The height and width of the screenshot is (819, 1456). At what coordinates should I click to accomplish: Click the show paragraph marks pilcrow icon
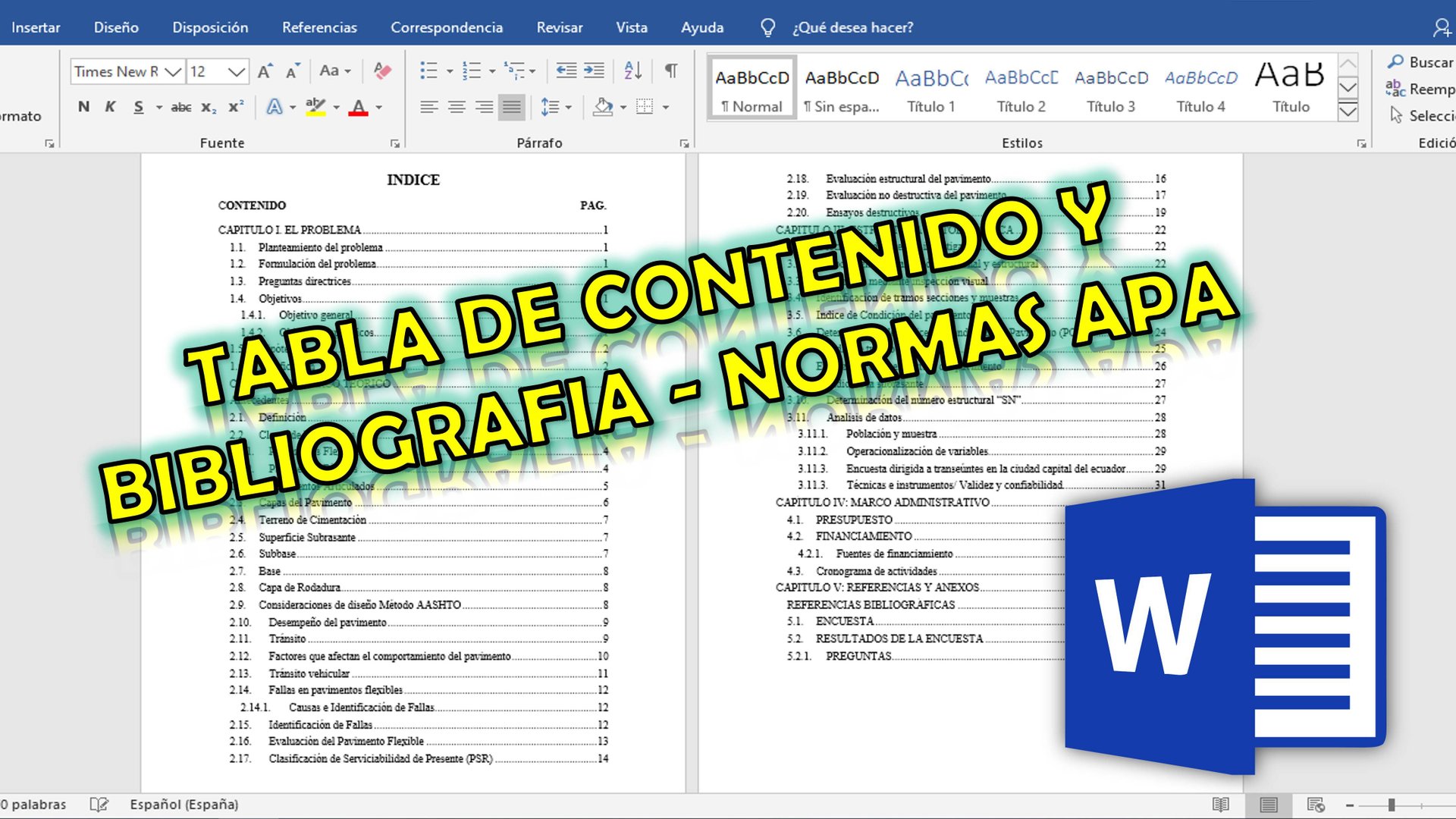click(671, 71)
